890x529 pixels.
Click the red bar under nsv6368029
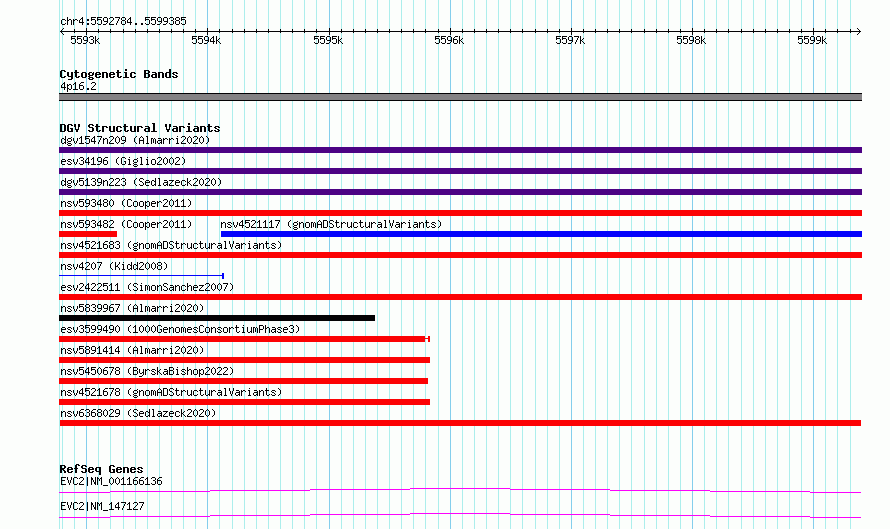[x=460, y=423]
